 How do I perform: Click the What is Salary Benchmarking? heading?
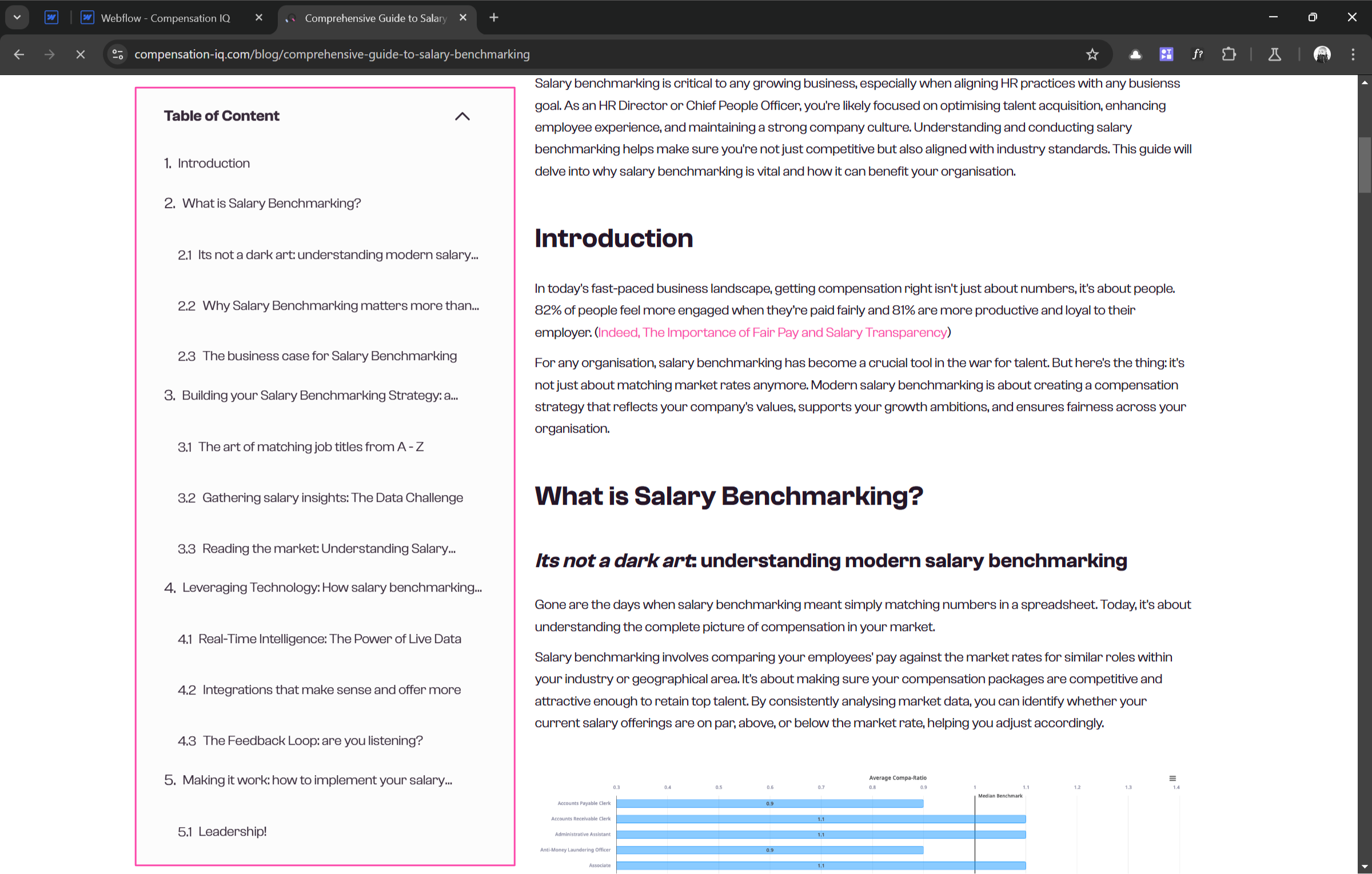pyautogui.click(x=729, y=496)
